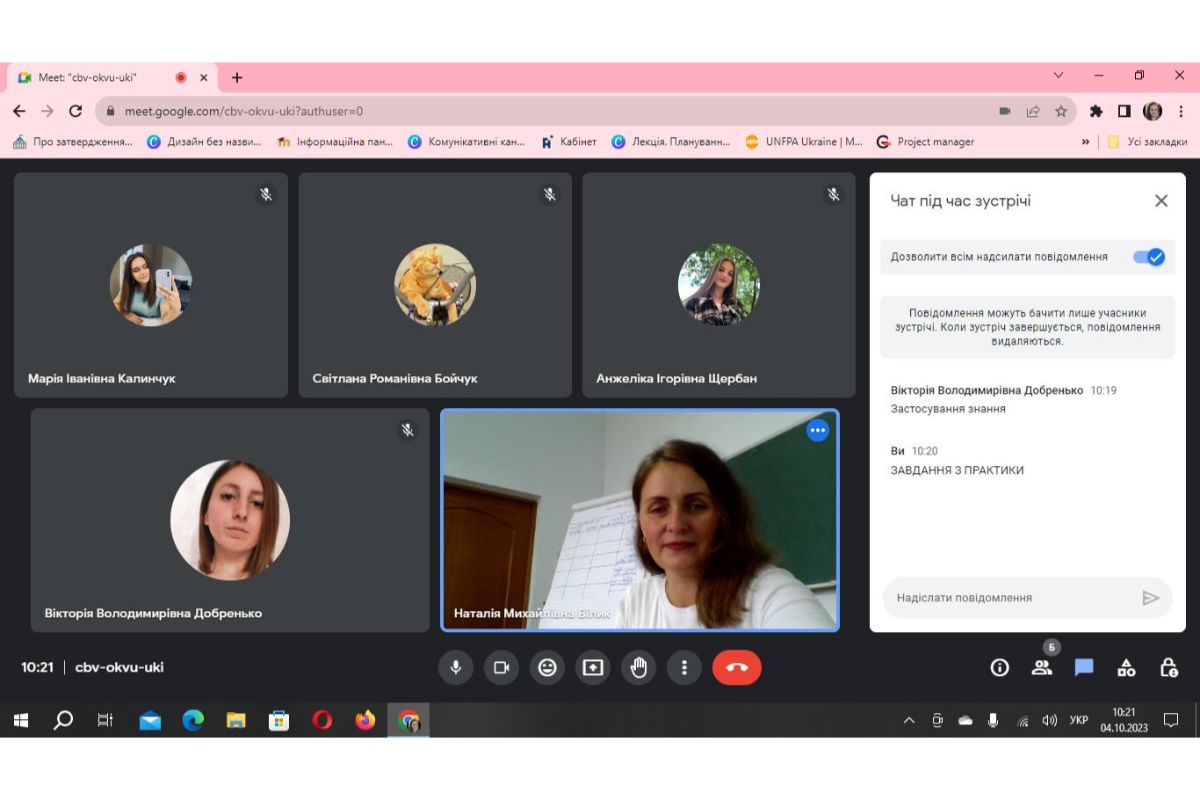This screenshot has height=800, width=1200.
Task: Open the Project manager bookmark
Action: (x=925, y=142)
